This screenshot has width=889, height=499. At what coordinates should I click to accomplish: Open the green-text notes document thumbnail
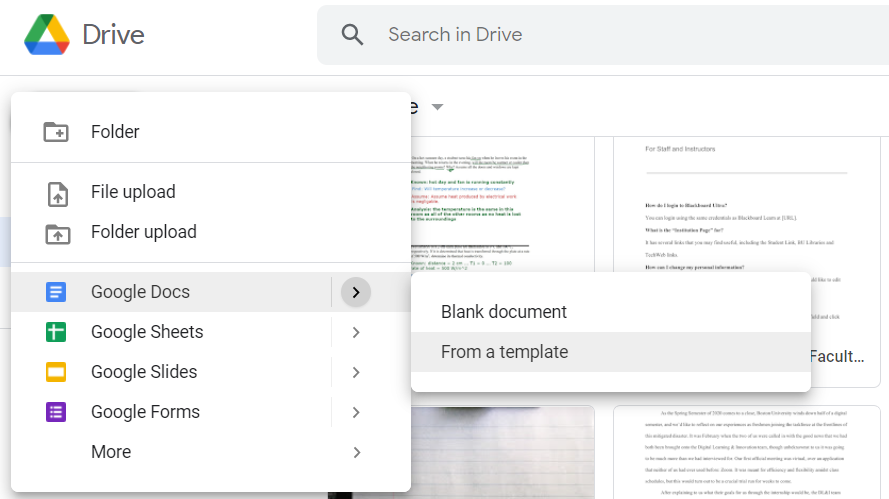[x=503, y=204]
